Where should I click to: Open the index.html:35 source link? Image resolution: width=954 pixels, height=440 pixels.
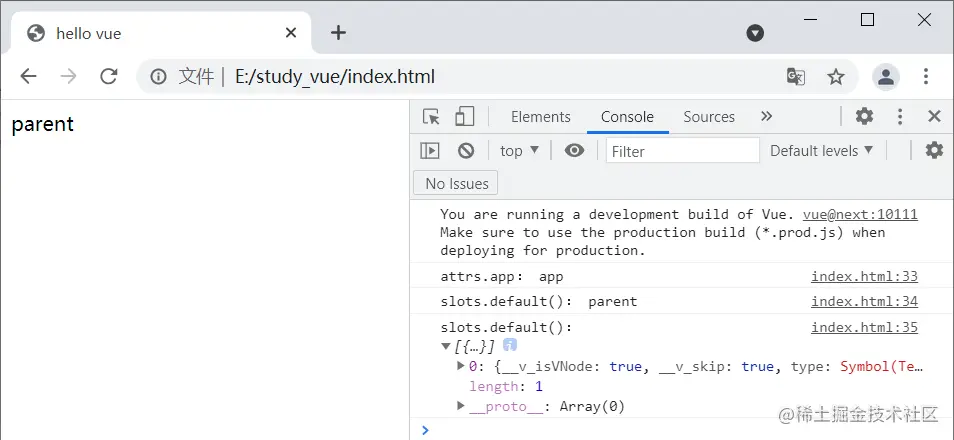coord(864,327)
